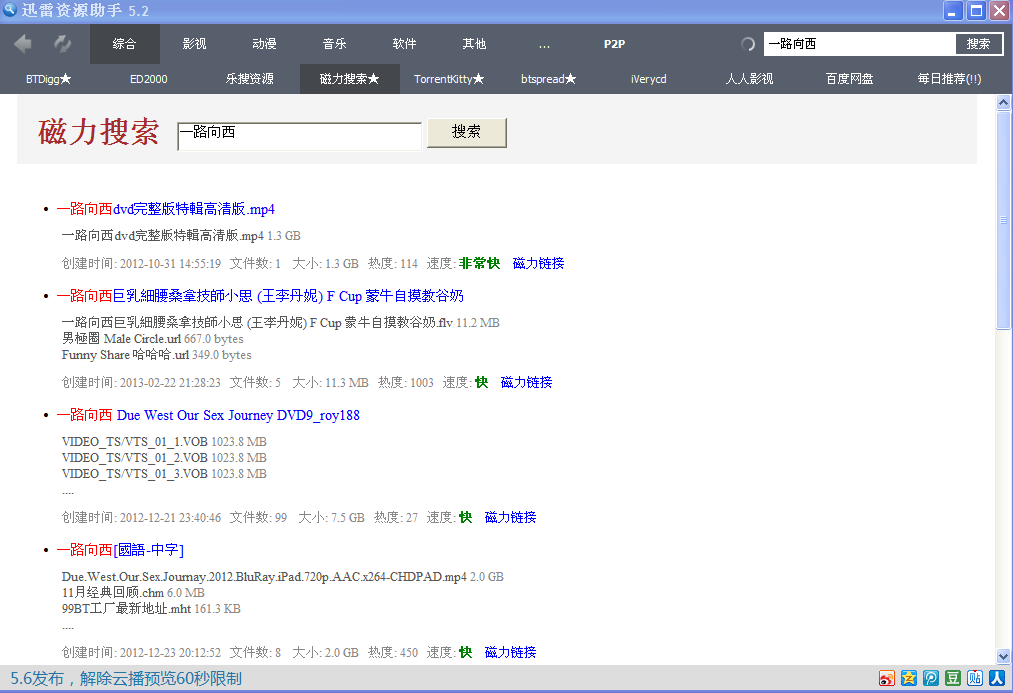The height and width of the screenshot is (693, 1013).
Task: Open result 一路向西巨乳細腰桑拿技師小思 title
Action: (x=260, y=296)
